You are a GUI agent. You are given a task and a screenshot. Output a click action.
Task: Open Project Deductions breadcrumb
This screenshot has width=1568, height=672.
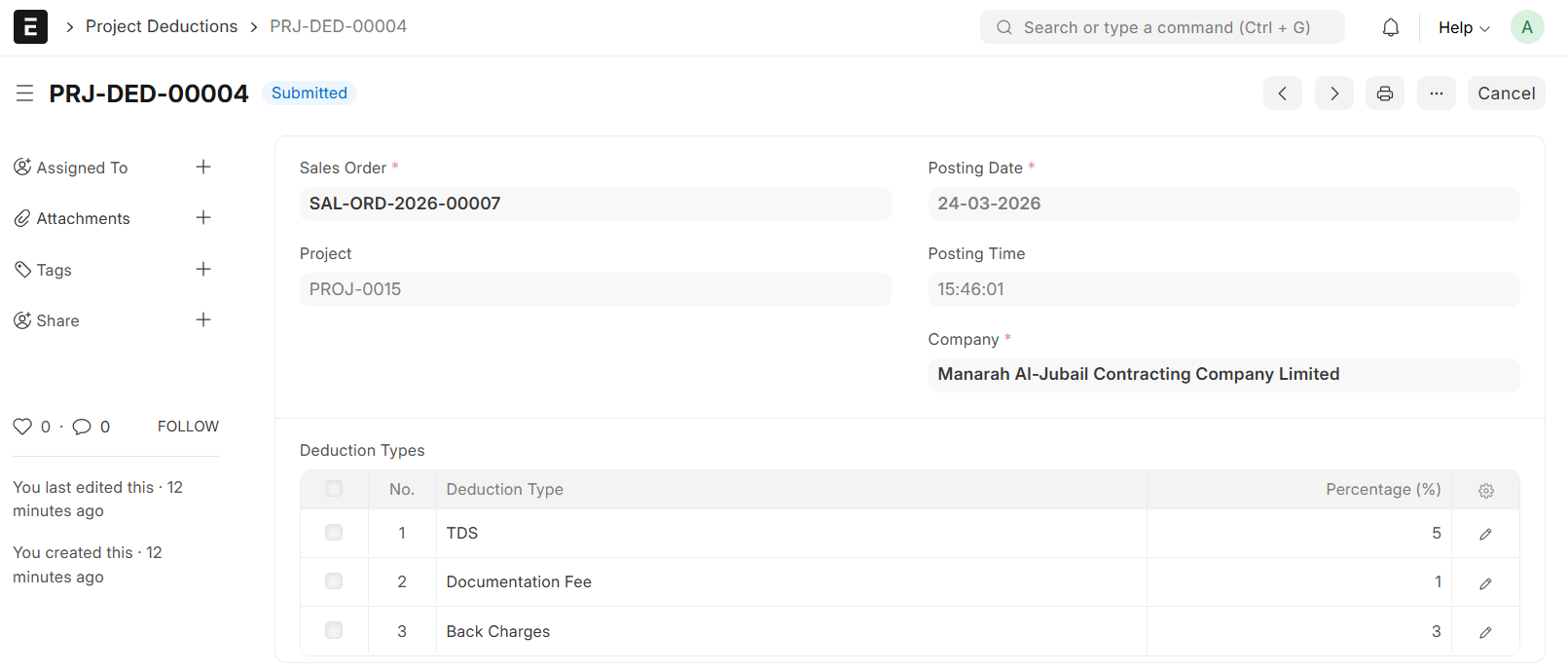point(162,26)
